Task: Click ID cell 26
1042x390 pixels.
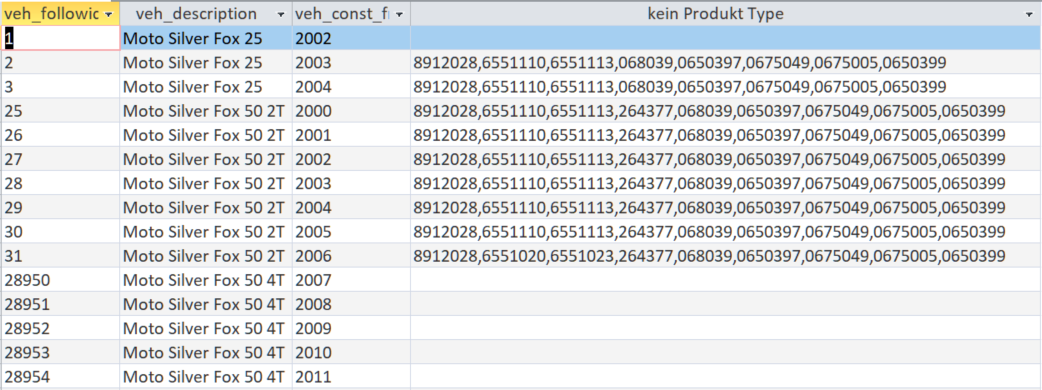Action: pos(60,136)
